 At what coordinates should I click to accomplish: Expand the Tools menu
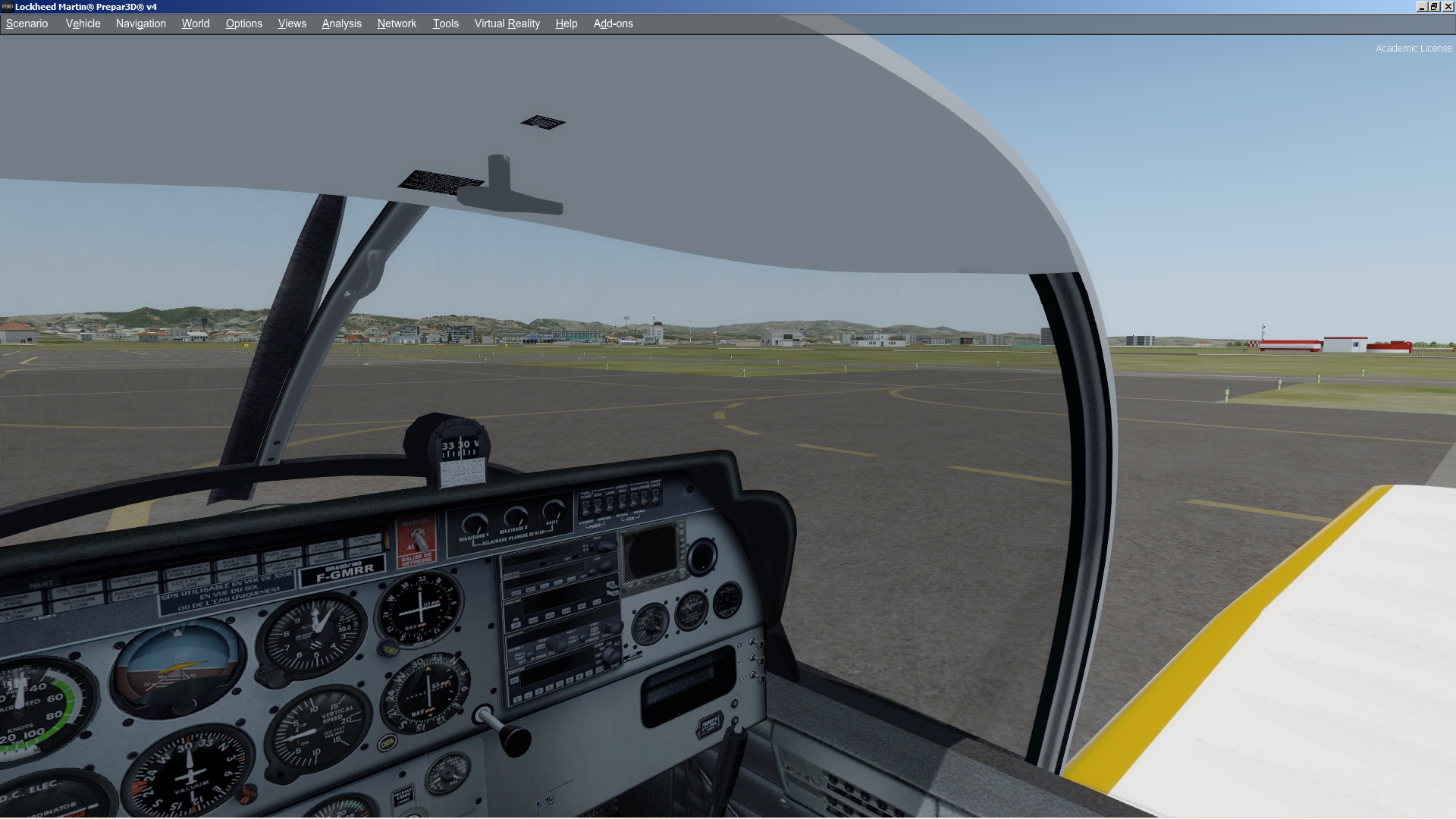[445, 24]
